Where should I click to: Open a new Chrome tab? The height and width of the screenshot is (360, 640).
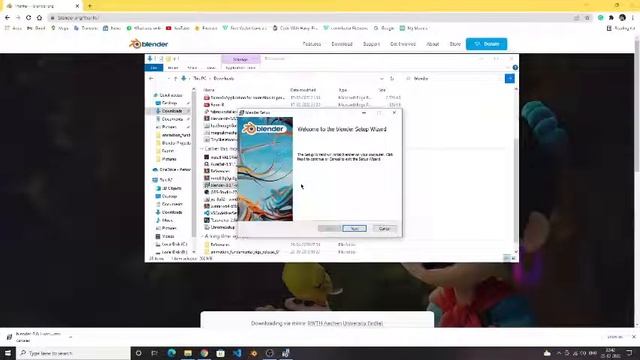90,6
